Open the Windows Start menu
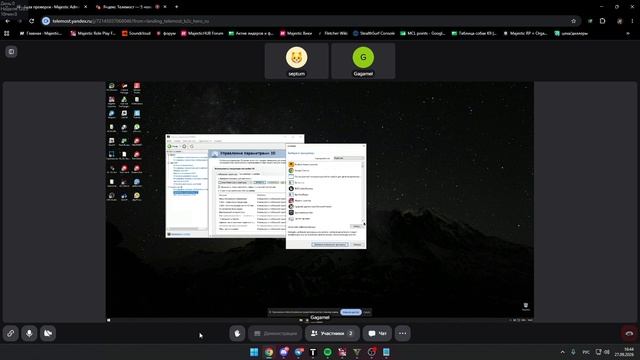 [x=254, y=352]
